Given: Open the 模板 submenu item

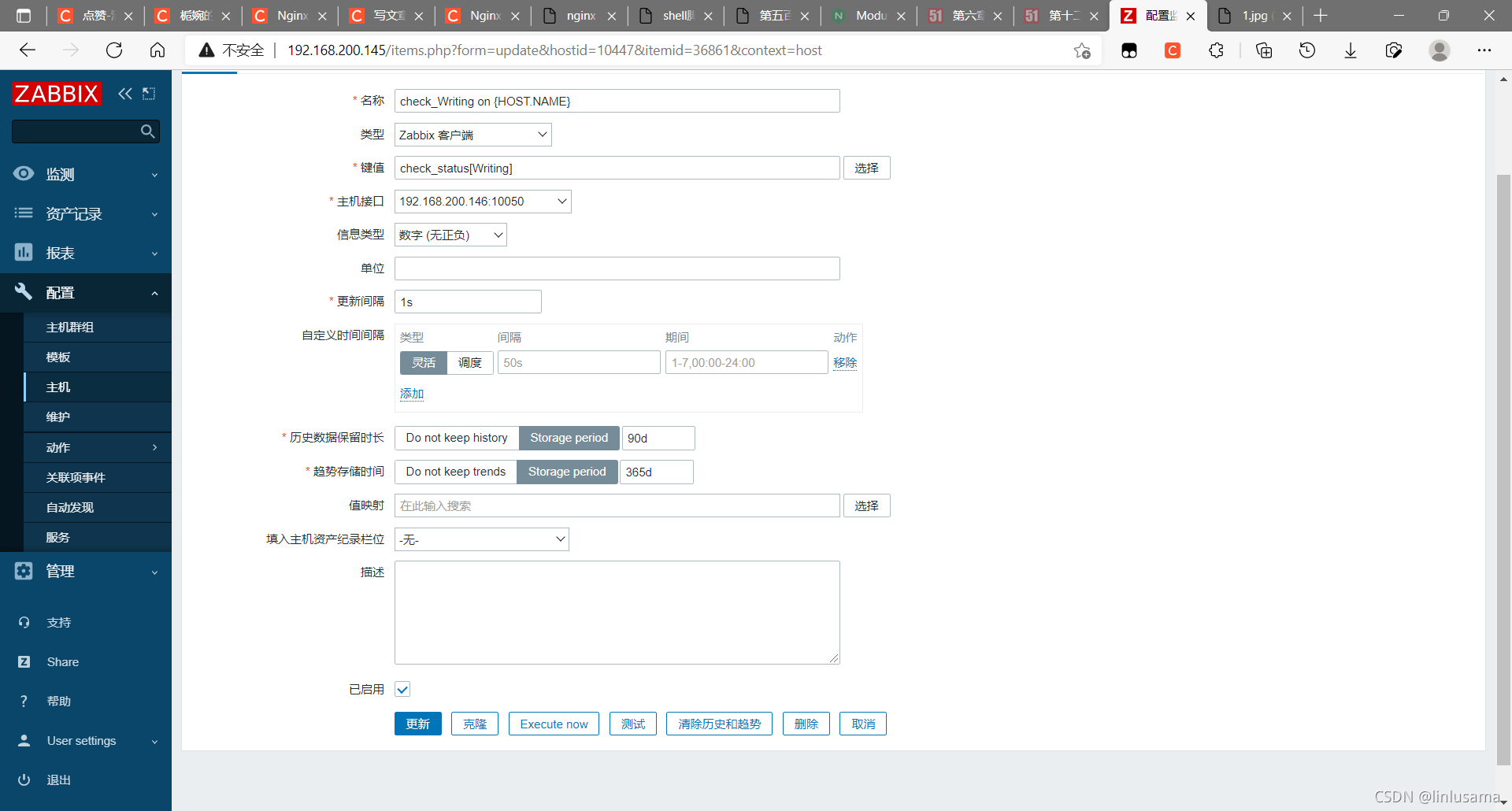Looking at the screenshot, I should (58, 357).
